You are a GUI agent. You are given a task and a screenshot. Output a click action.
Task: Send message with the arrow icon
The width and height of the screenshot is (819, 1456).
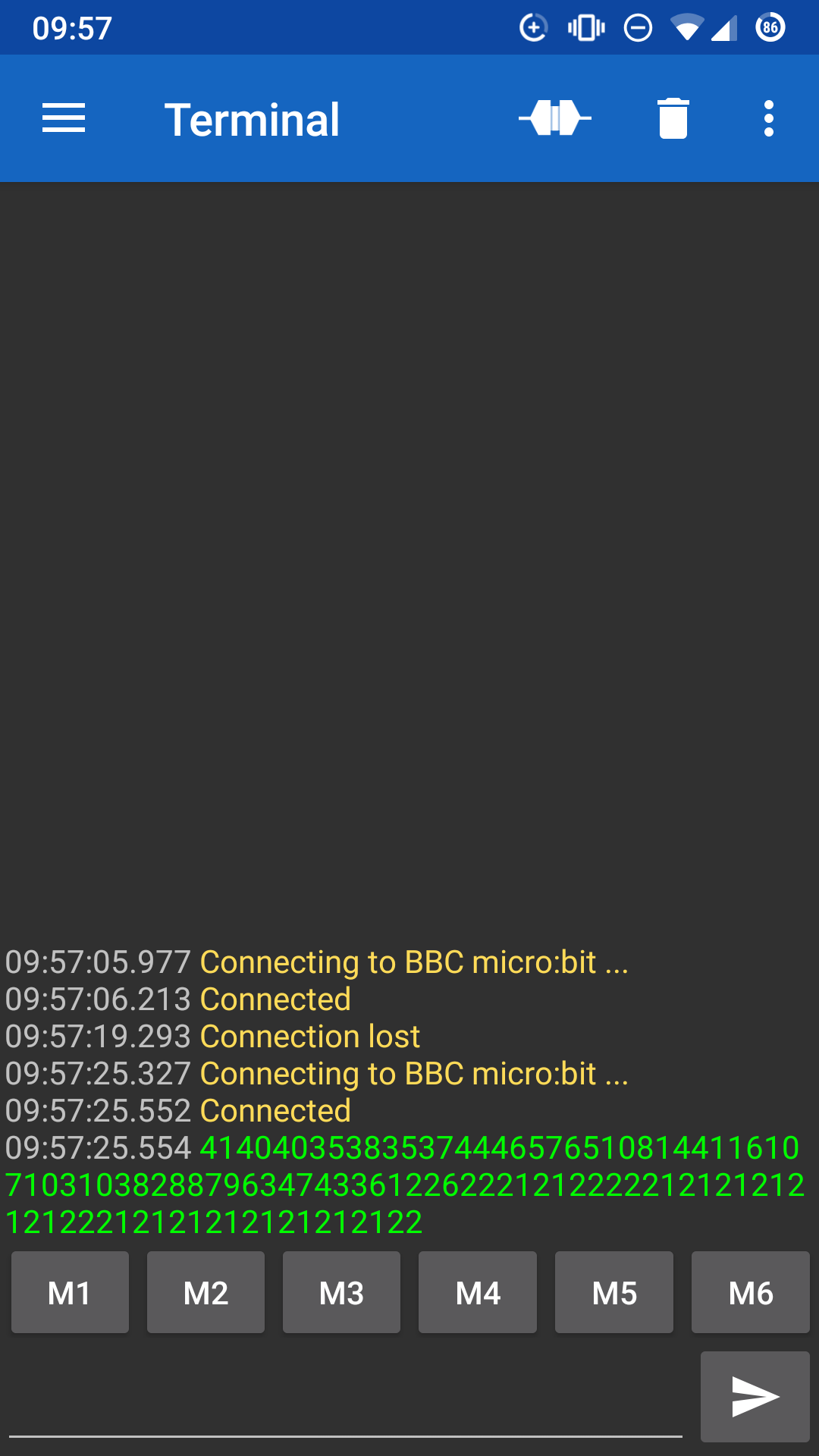tap(755, 1396)
